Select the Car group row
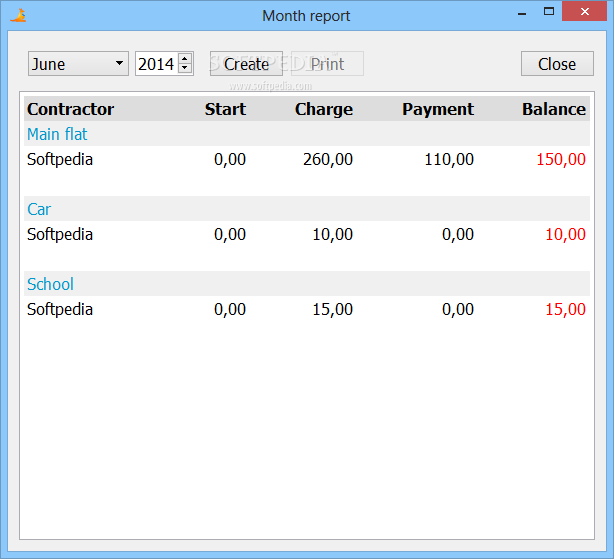This screenshot has height=559, width=614. point(307,209)
